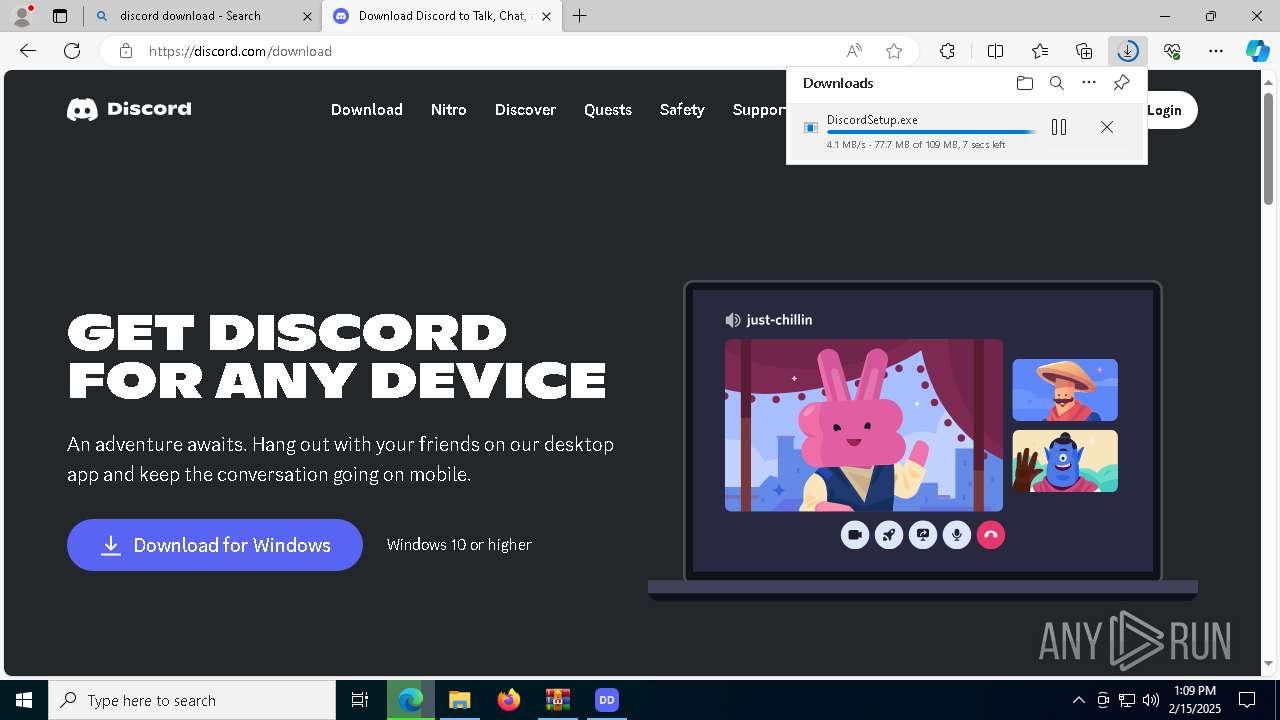Open DD app from taskbar

tap(606, 700)
